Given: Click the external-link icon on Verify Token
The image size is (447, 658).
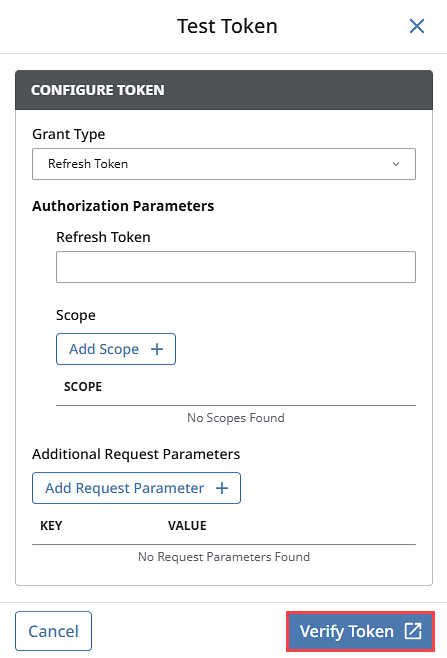Looking at the screenshot, I should coord(413,631).
